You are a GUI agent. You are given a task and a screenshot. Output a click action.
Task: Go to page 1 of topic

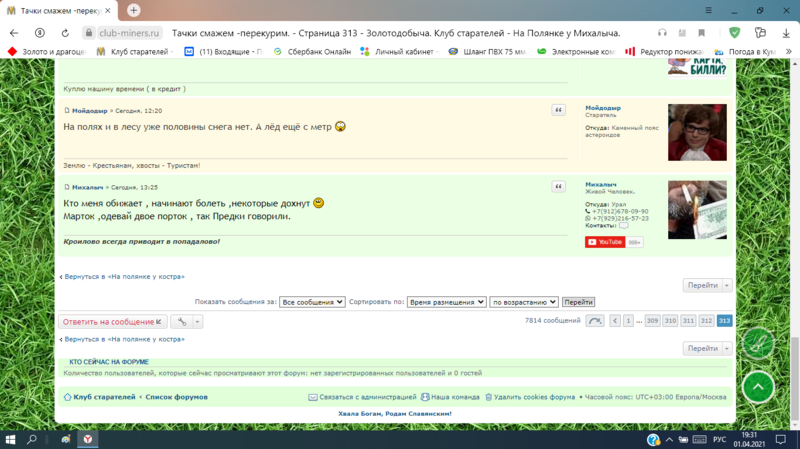(629, 321)
